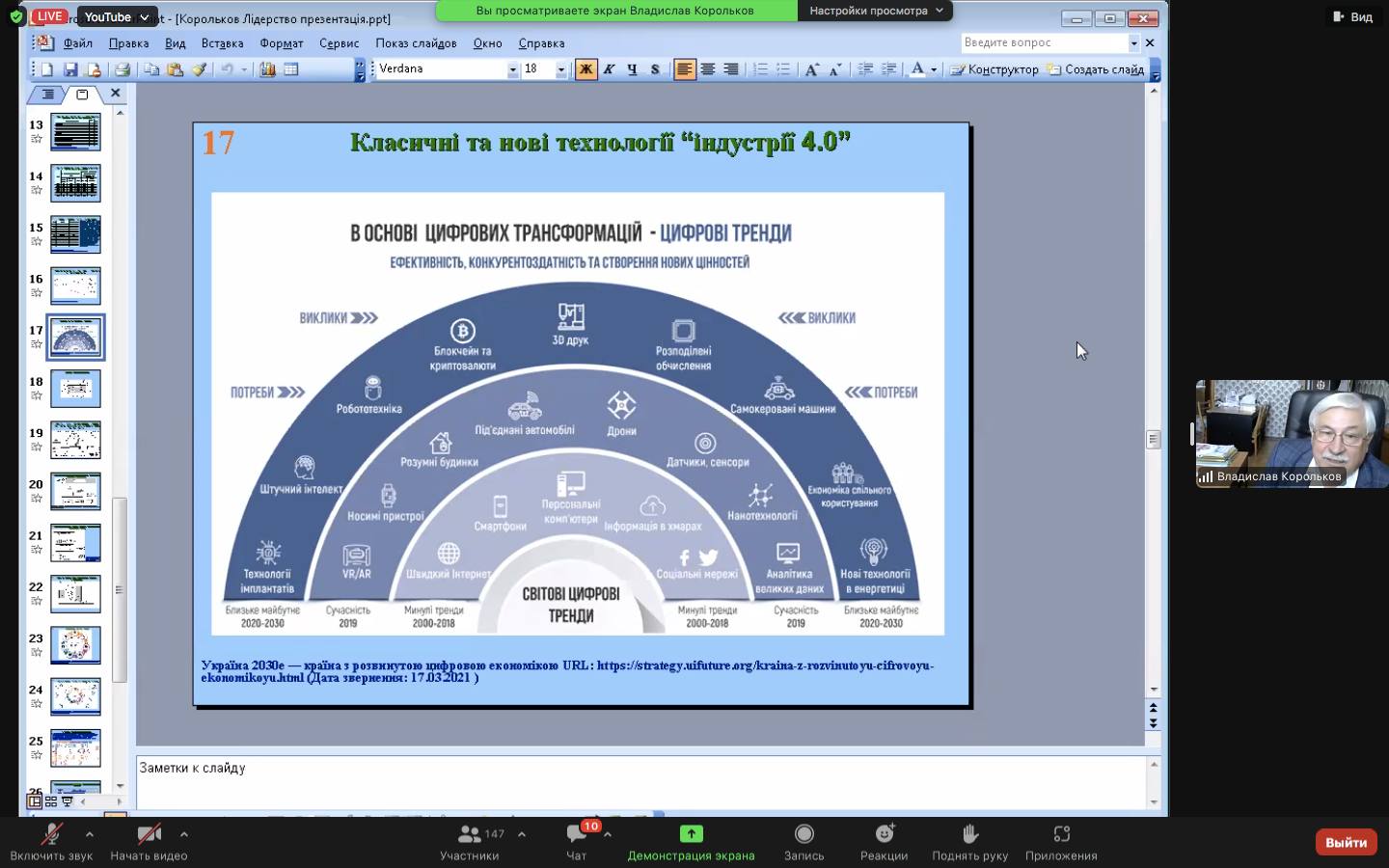Screen dimensions: 1389x868
Task: Open the font size dropdown showing 18
Action: click(x=560, y=69)
